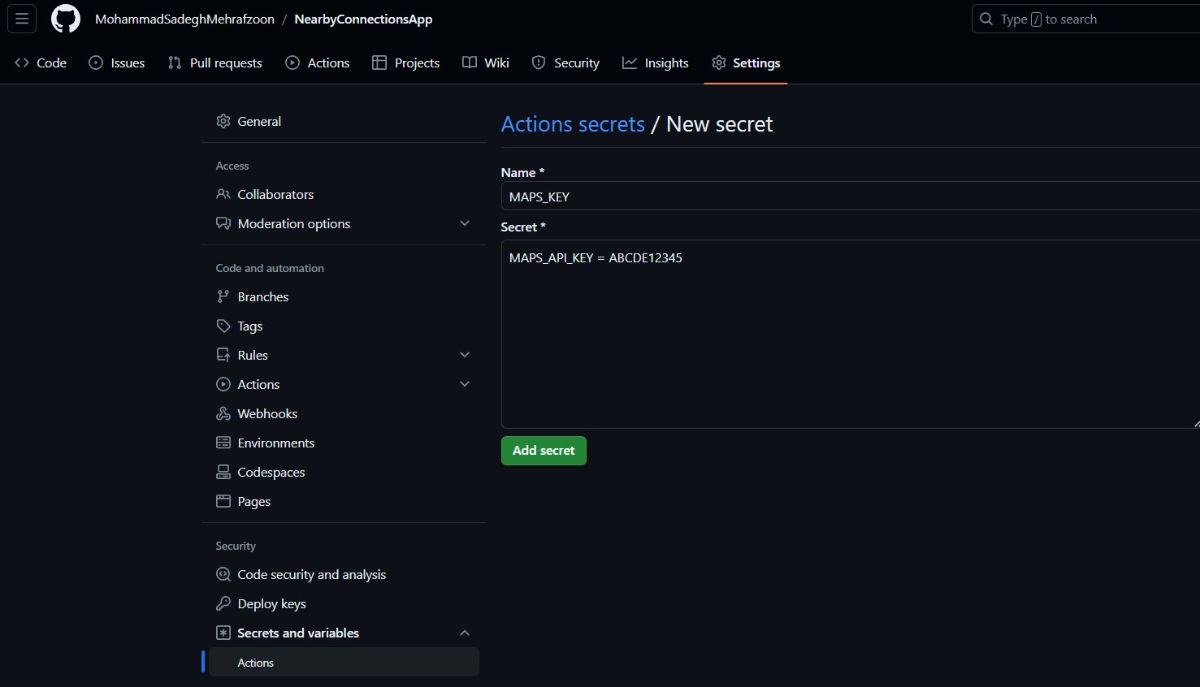
Task: Click the Name field containing MAPS_KEY
Action: coord(850,196)
